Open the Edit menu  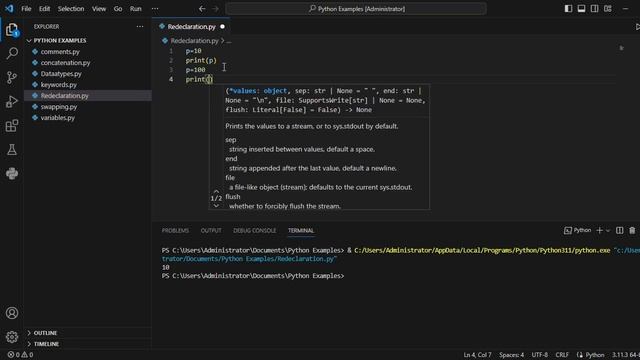[44, 9]
